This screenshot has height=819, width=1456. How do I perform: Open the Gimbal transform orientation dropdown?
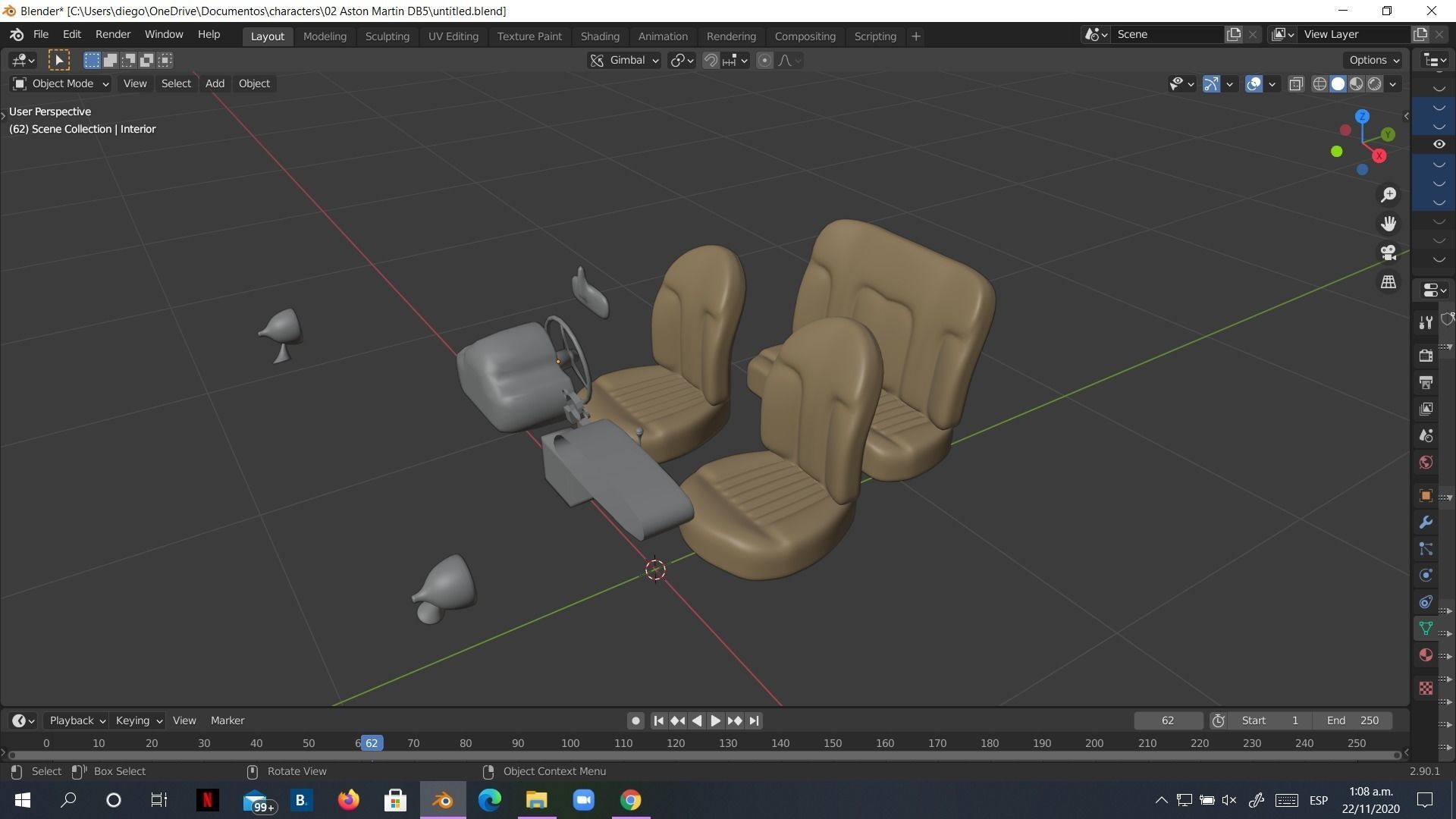coord(624,61)
